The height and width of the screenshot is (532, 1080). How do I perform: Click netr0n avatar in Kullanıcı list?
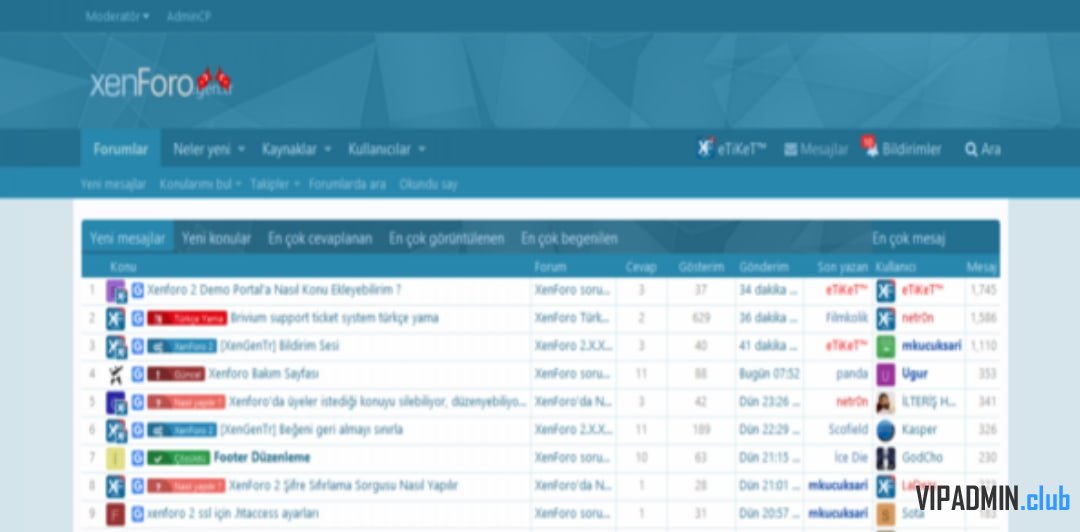(x=886, y=318)
